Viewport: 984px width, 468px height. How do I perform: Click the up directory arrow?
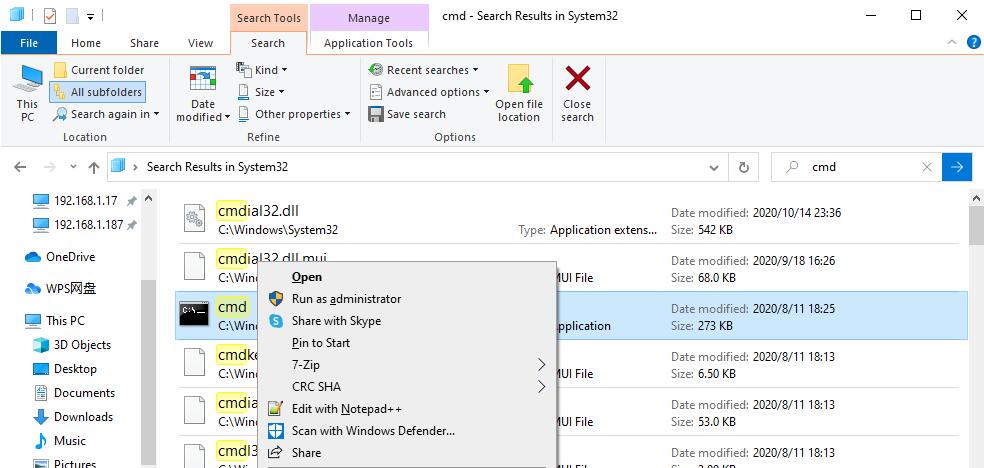pos(94,167)
